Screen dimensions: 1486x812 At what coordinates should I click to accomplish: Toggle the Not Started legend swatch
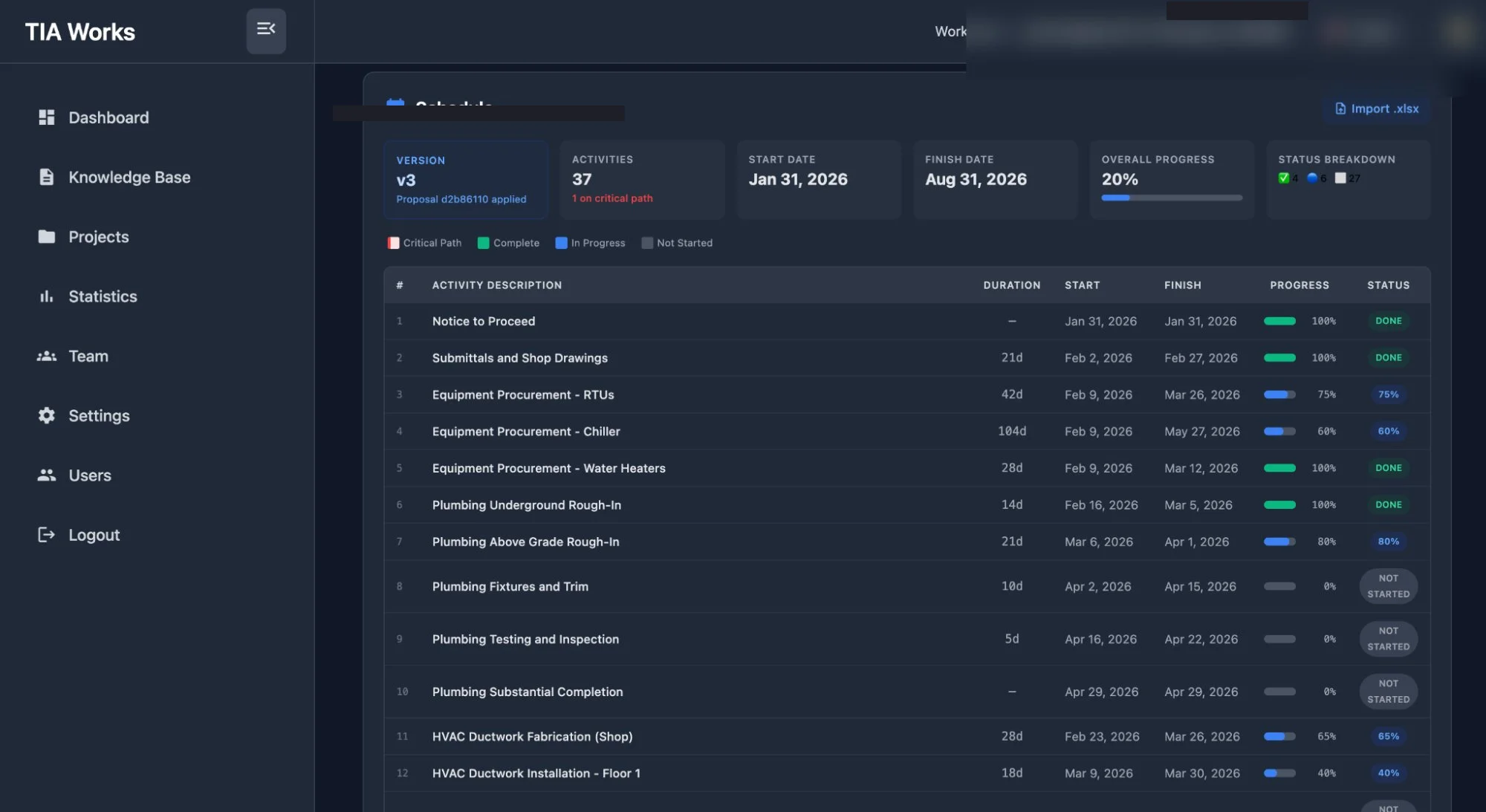click(x=646, y=242)
